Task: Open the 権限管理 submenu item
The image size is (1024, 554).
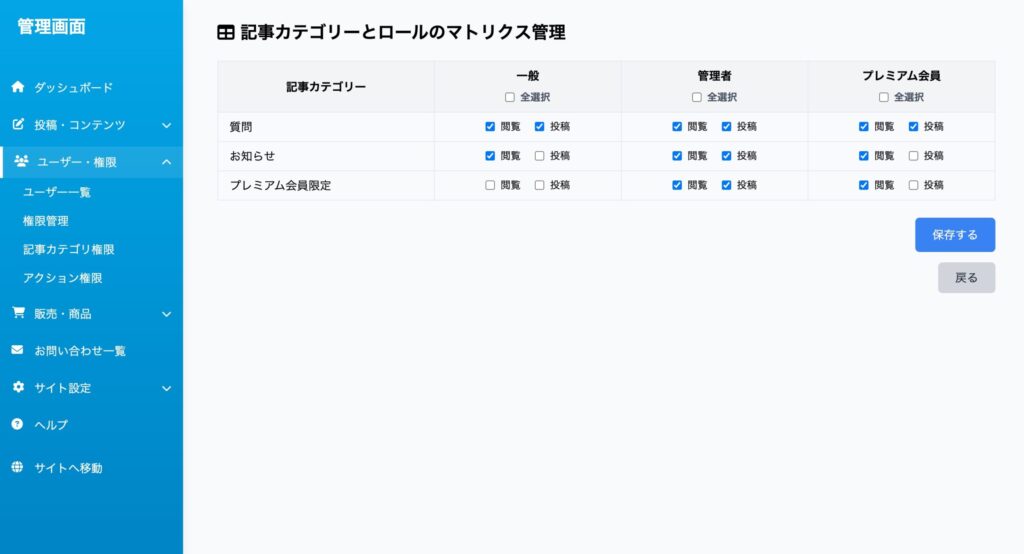Action: tap(46, 221)
